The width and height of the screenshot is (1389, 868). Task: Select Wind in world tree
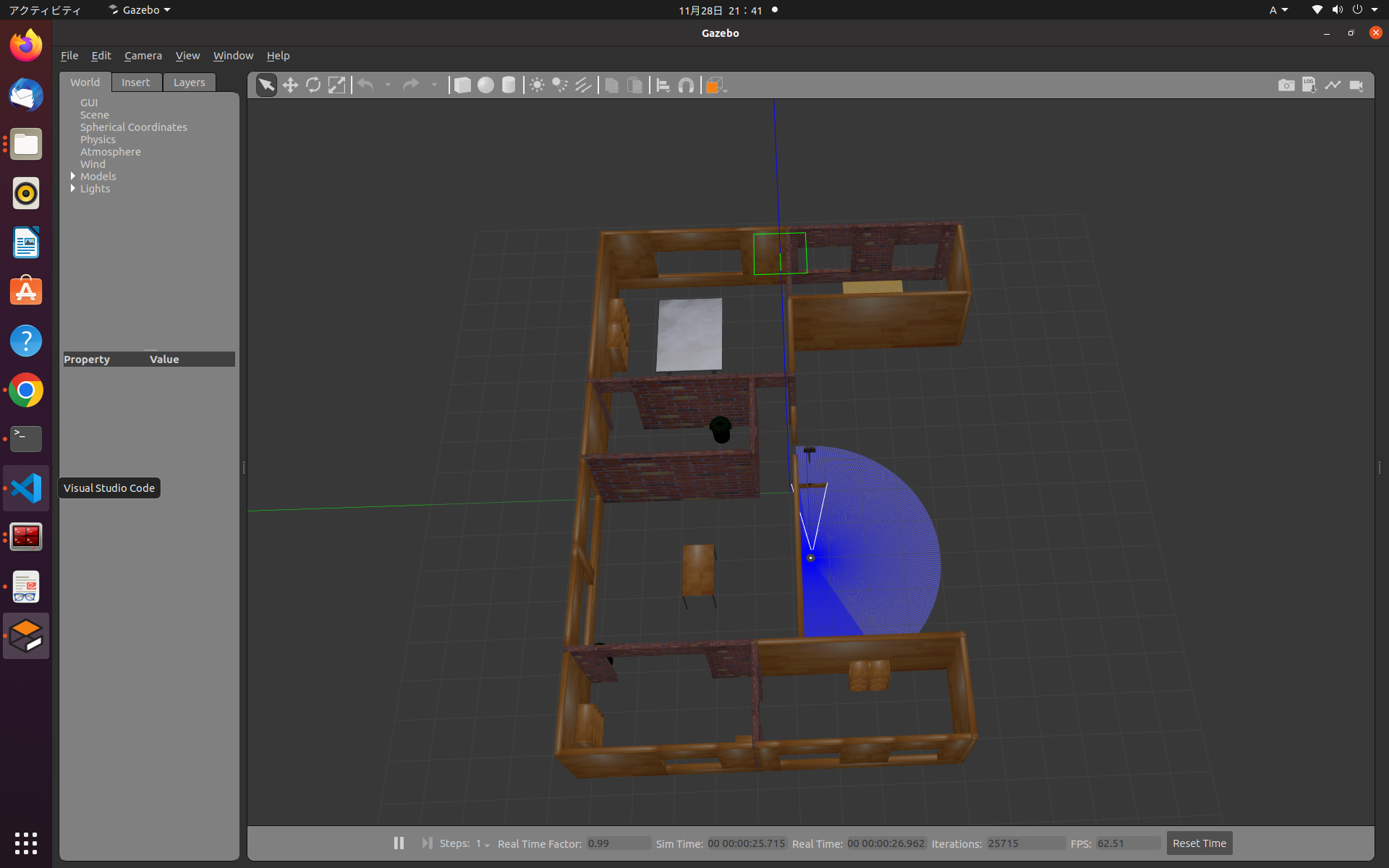93,164
